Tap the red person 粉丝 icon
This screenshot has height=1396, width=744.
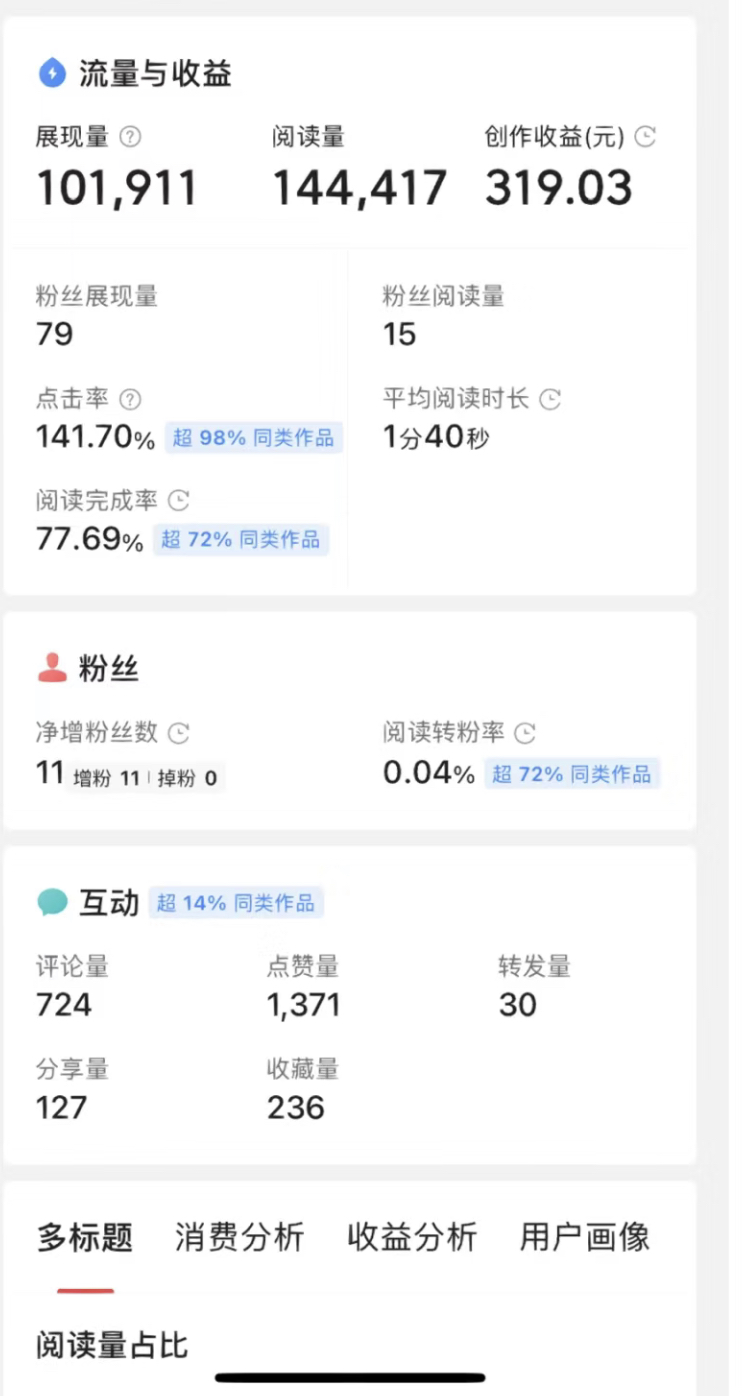pyautogui.click(x=52, y=668)
